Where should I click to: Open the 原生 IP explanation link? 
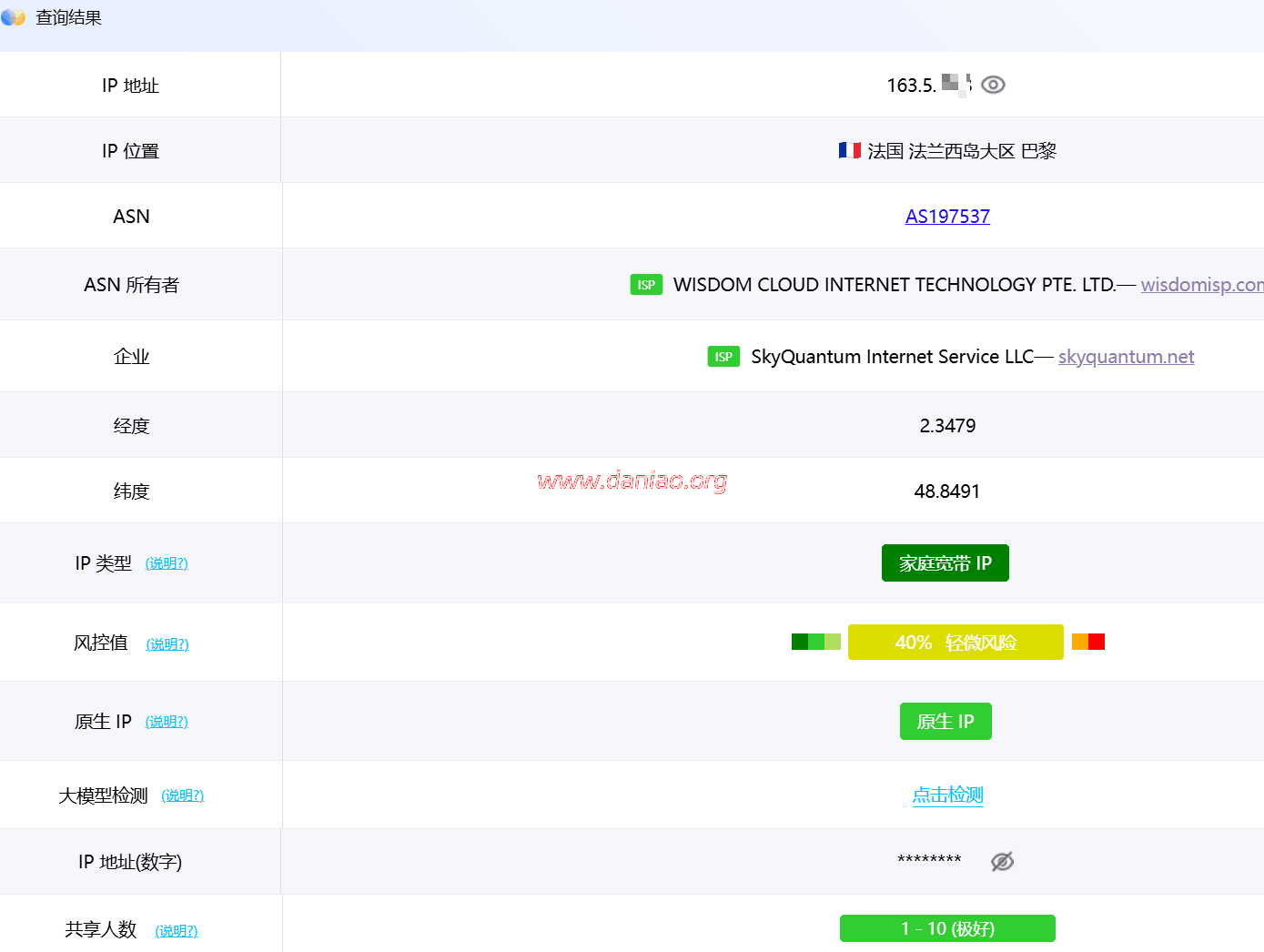(167, 722)
